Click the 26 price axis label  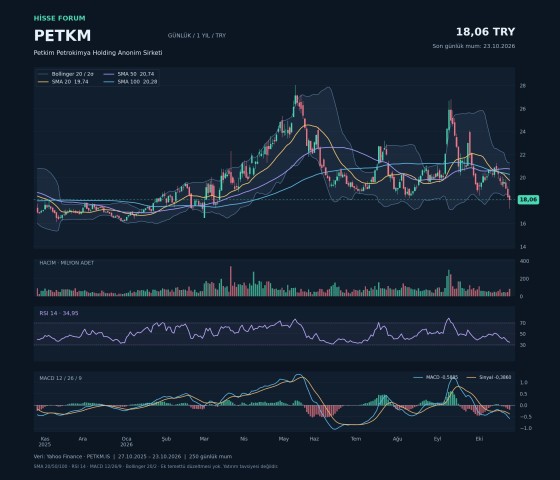pyautogui.click(x=522, y=109)
